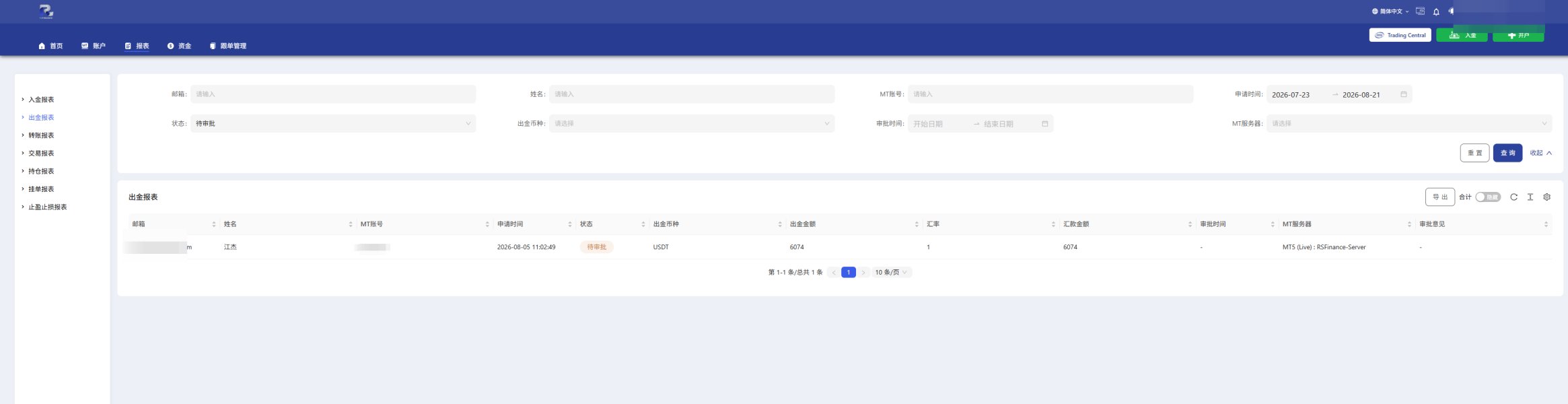Image resolution: width=1568 pixels, height=404 pixels.
Task: Click the row density icon
Action: 1530,197
